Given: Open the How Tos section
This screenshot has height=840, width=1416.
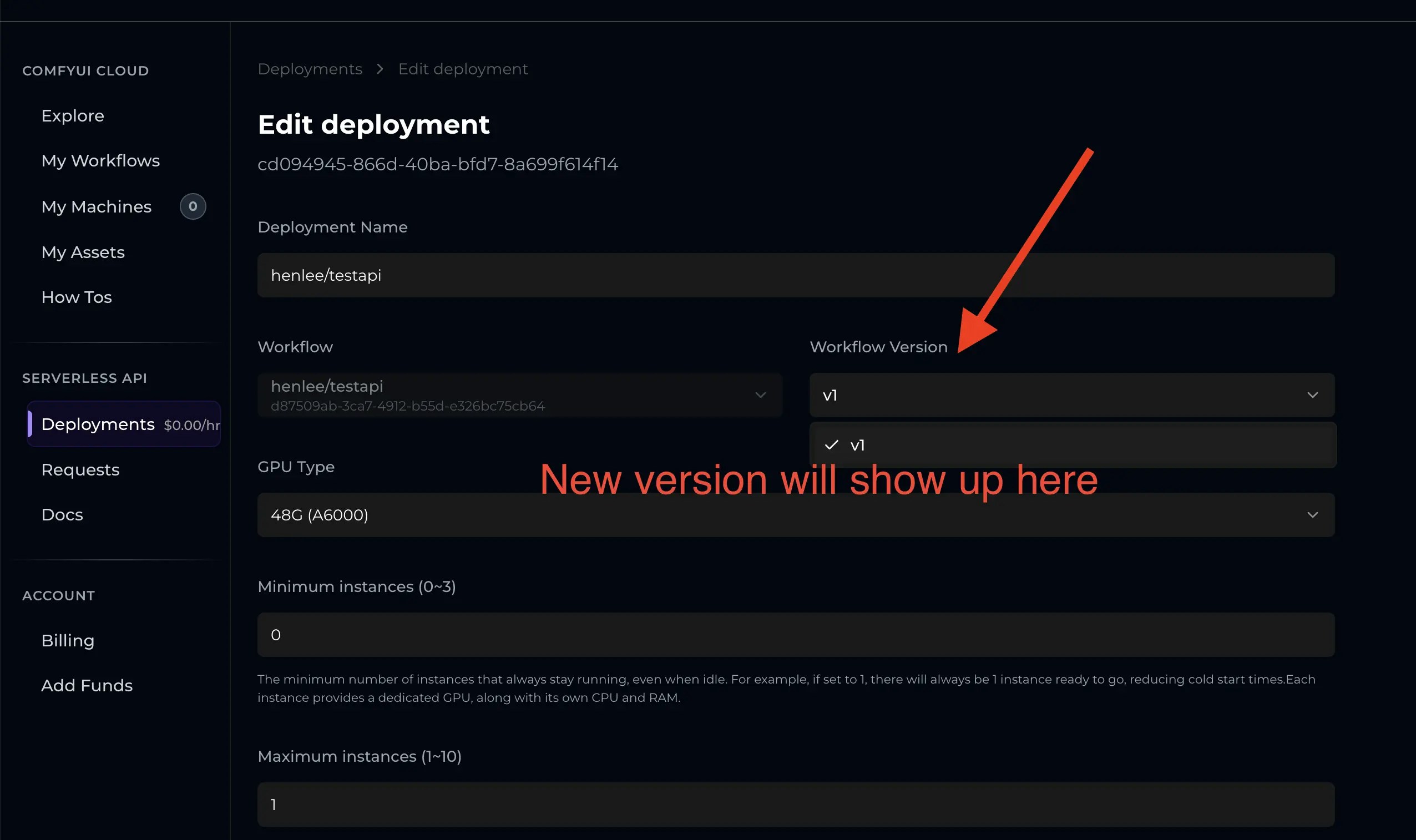Looking at the screenshot, I should click(77, 297).
